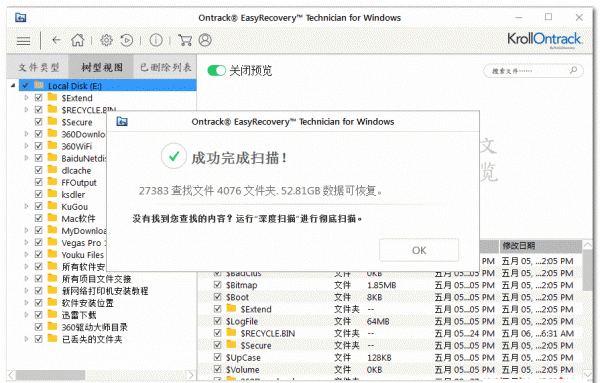
Task: Select the 新网络打印机安装教程 folder
Action: pos(105,291)
